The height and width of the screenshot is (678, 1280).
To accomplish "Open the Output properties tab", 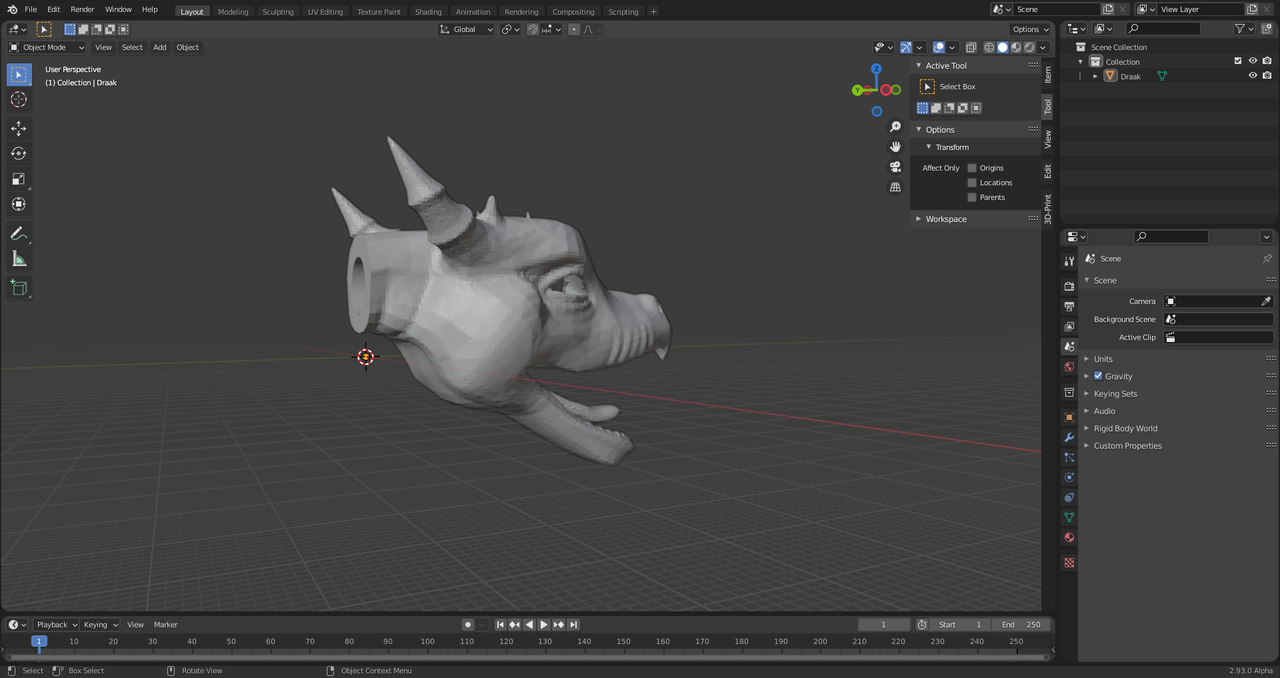I will (1069, 306).
